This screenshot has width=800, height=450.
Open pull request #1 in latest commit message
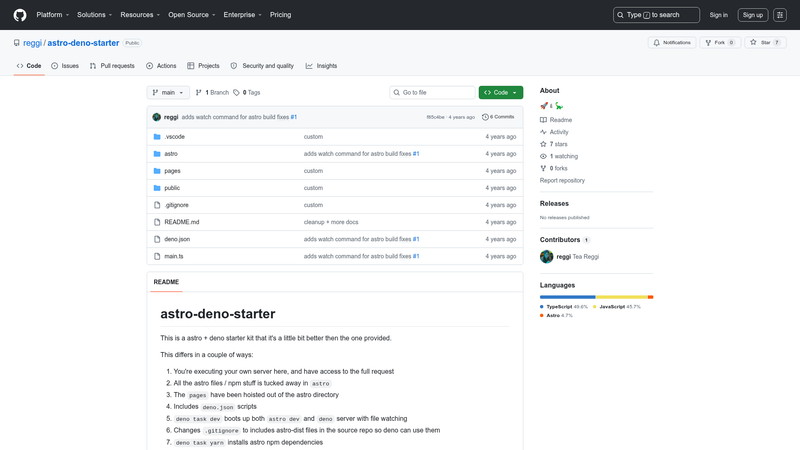pyautogui.click(x=294, y=117)
